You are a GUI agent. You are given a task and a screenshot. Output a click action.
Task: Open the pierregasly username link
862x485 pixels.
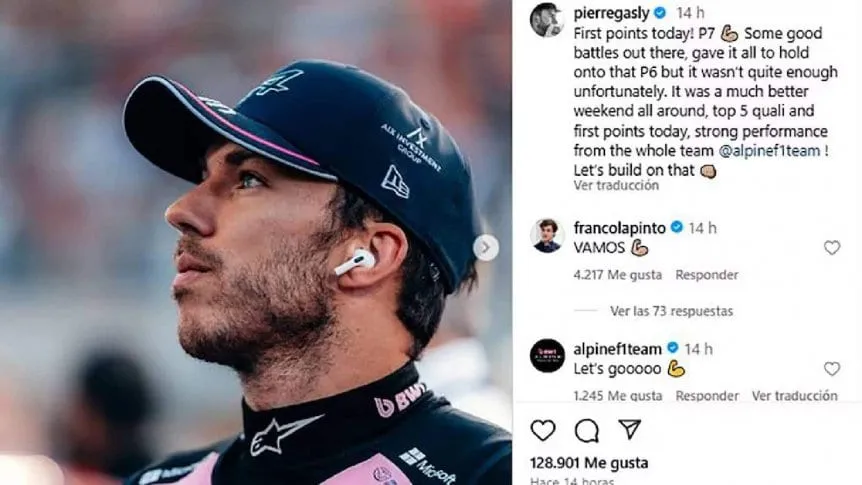609,13
